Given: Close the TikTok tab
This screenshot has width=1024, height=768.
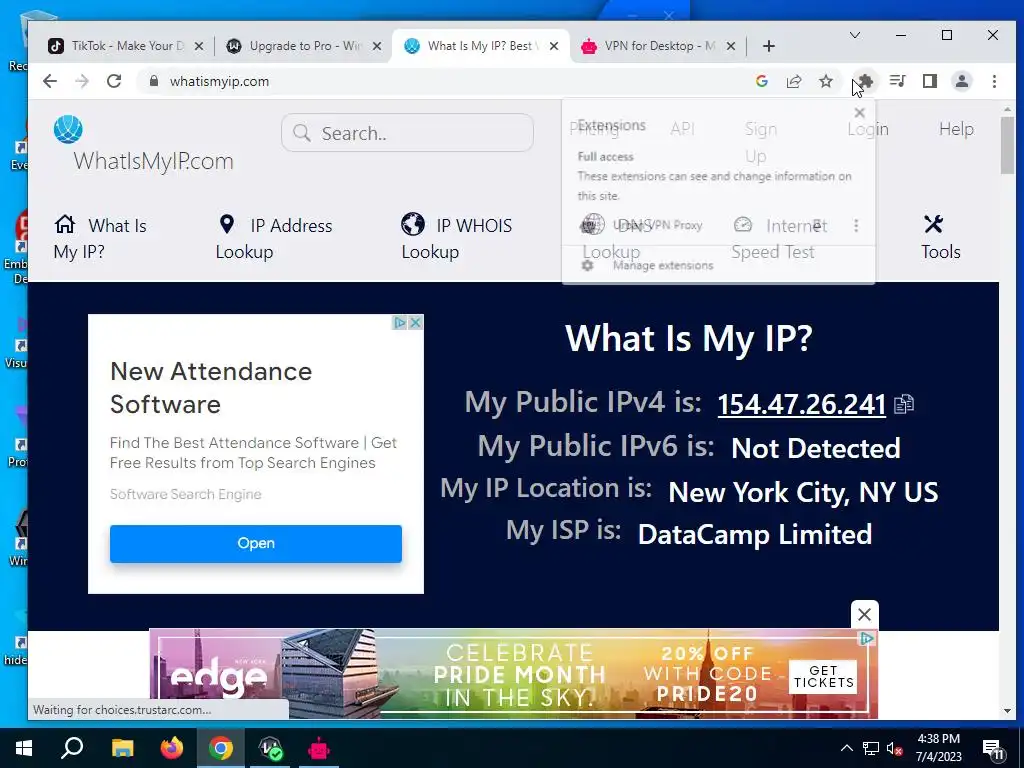Looking at the screenshot, I should pos(199,46).
